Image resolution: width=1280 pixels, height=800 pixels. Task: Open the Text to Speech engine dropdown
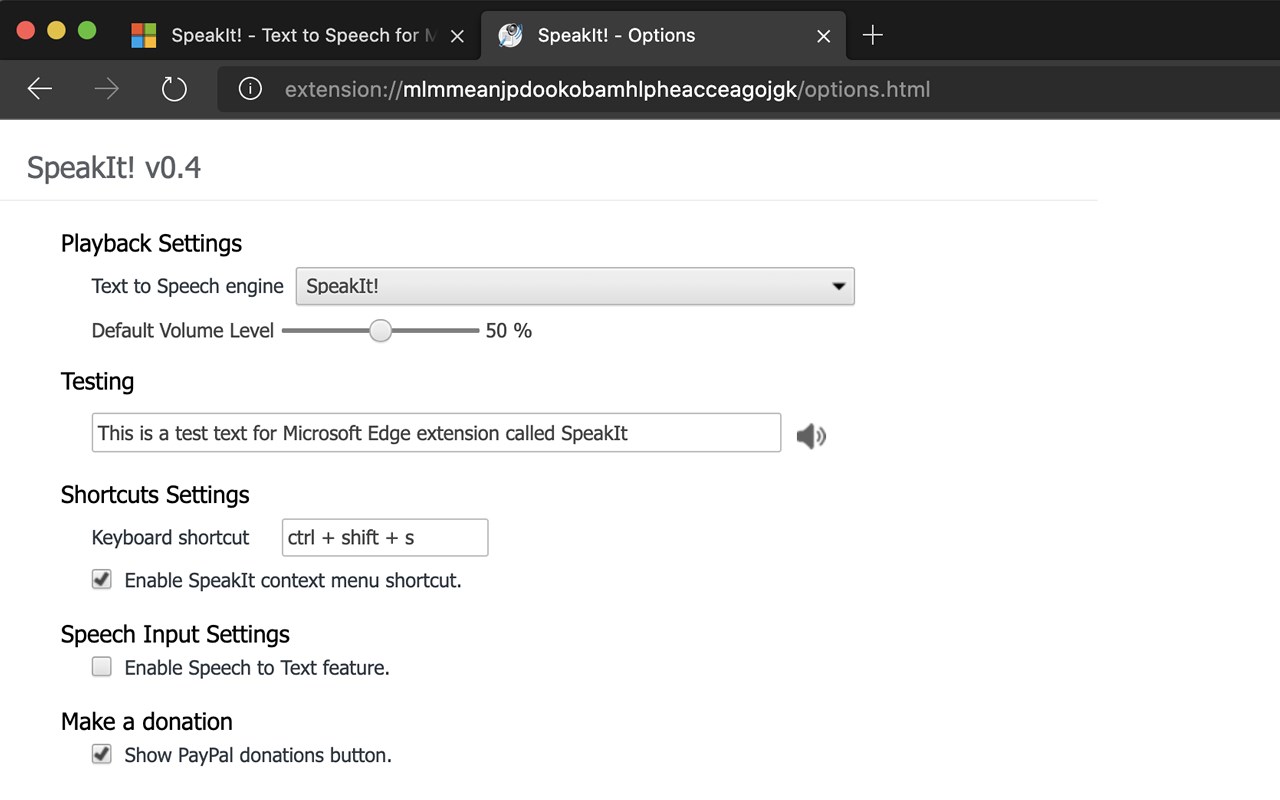click(x=575, y=286)
